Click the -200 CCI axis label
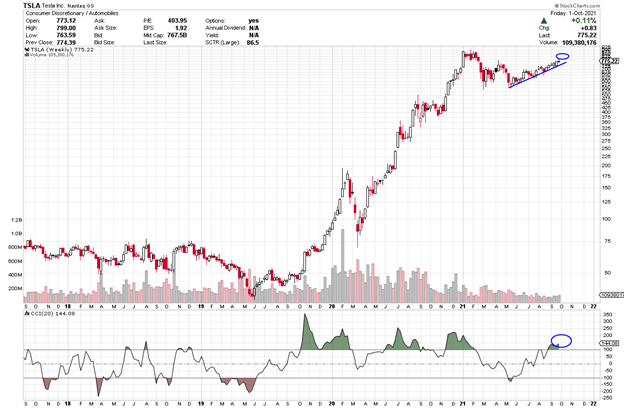This screenshot has width=624, height=408. [607, 391]
